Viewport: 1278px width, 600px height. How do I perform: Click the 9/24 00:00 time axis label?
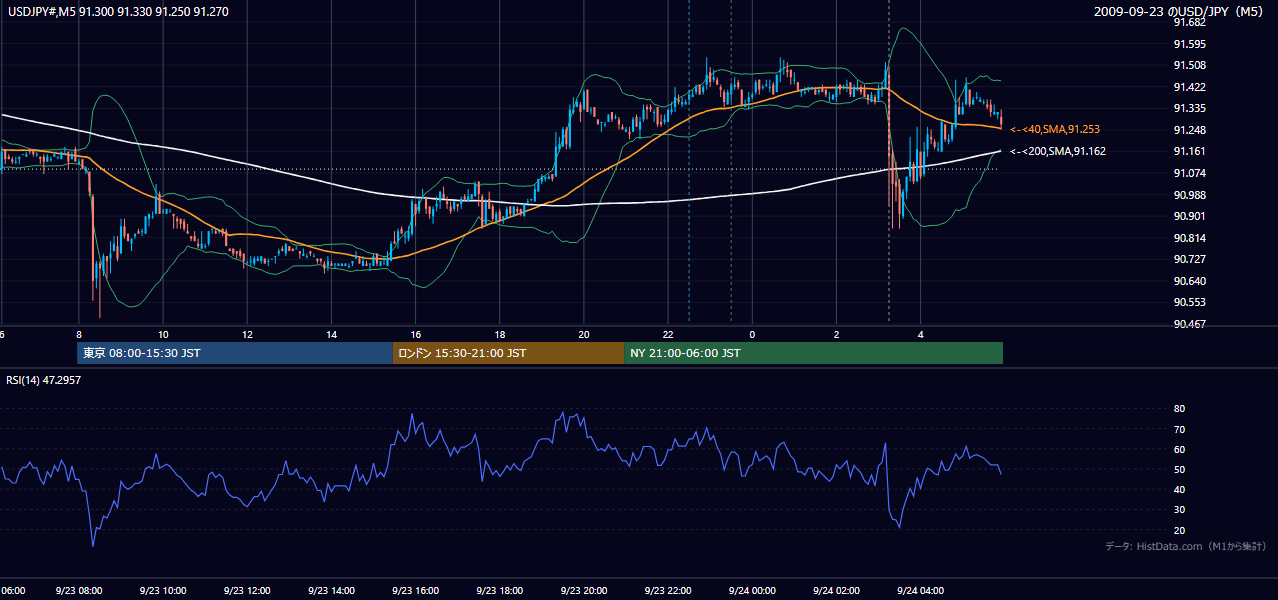pyautogui.click(x=752, y=591)
